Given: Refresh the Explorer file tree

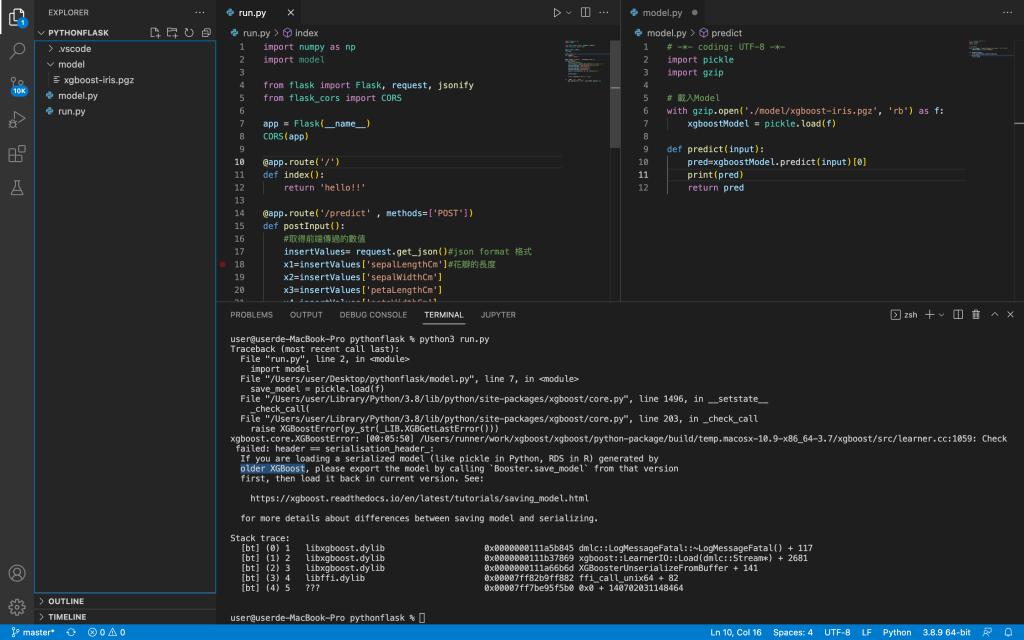Looking at the screenshot, I should (x=189, y=33).
